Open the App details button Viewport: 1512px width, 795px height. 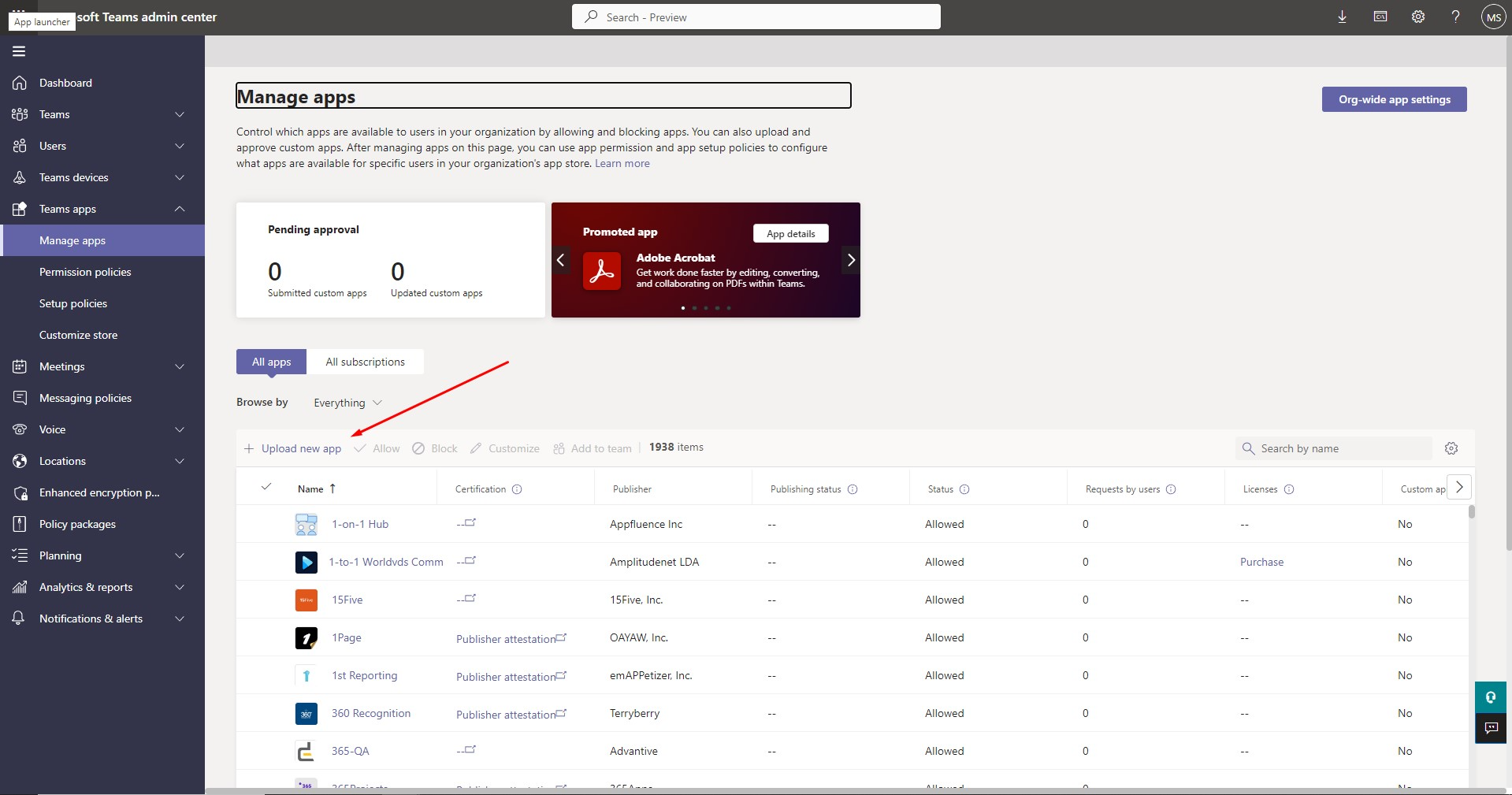pyautogui.click(x=790, y=233)
